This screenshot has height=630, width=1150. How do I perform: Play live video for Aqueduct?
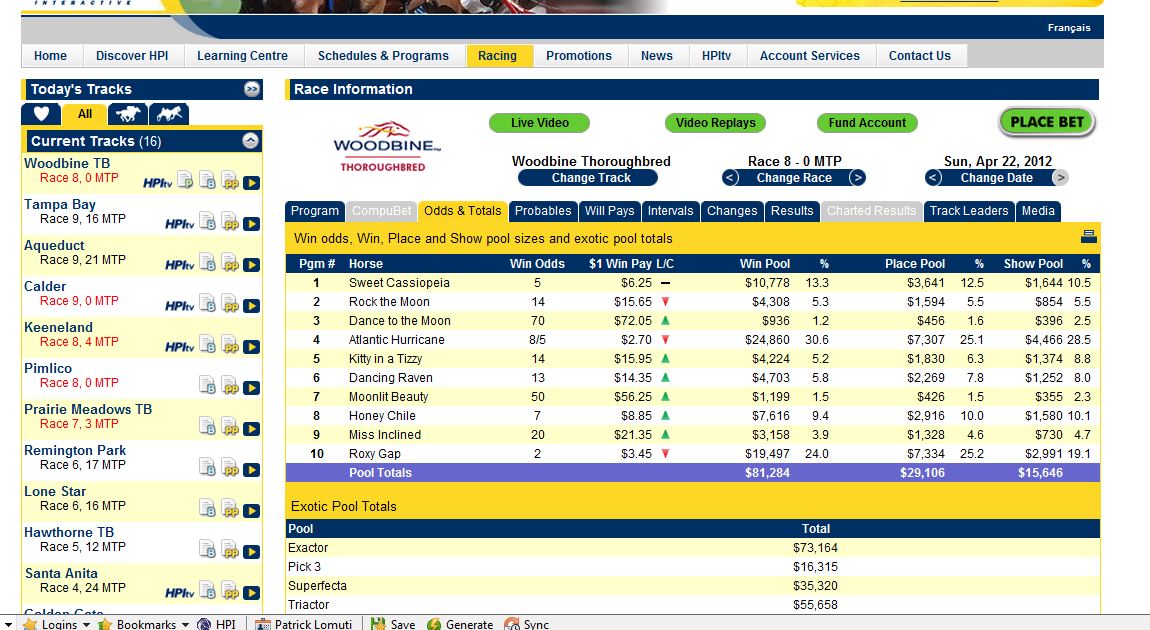click(252, 265)
